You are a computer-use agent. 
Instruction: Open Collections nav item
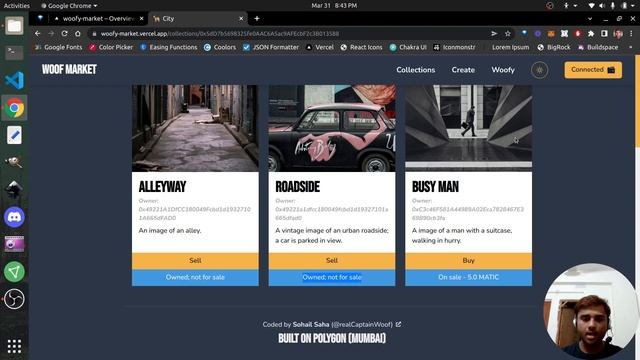coord(416,70)
